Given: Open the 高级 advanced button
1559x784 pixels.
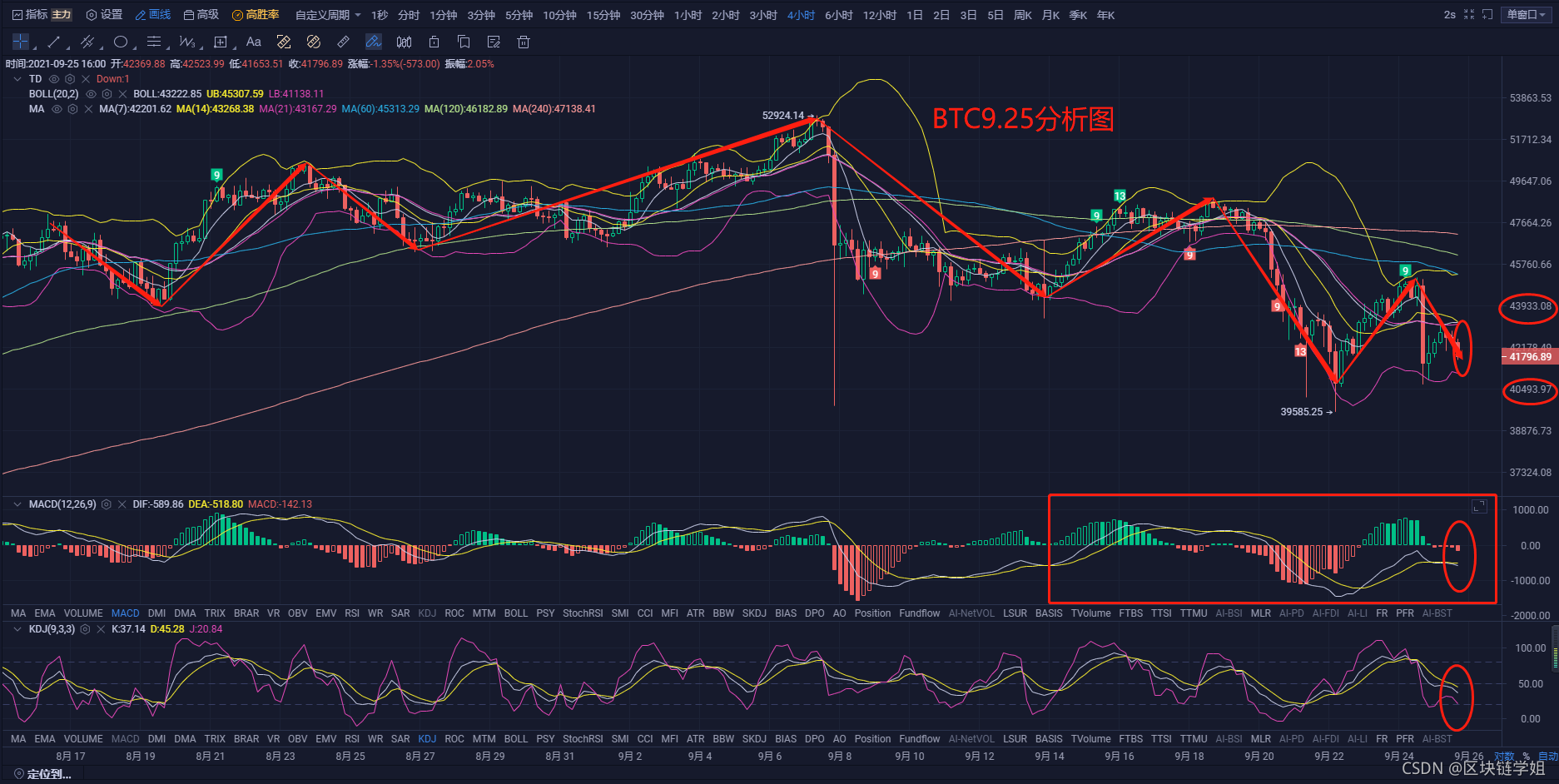Looking at the screenshot, I should pos(201,15).
